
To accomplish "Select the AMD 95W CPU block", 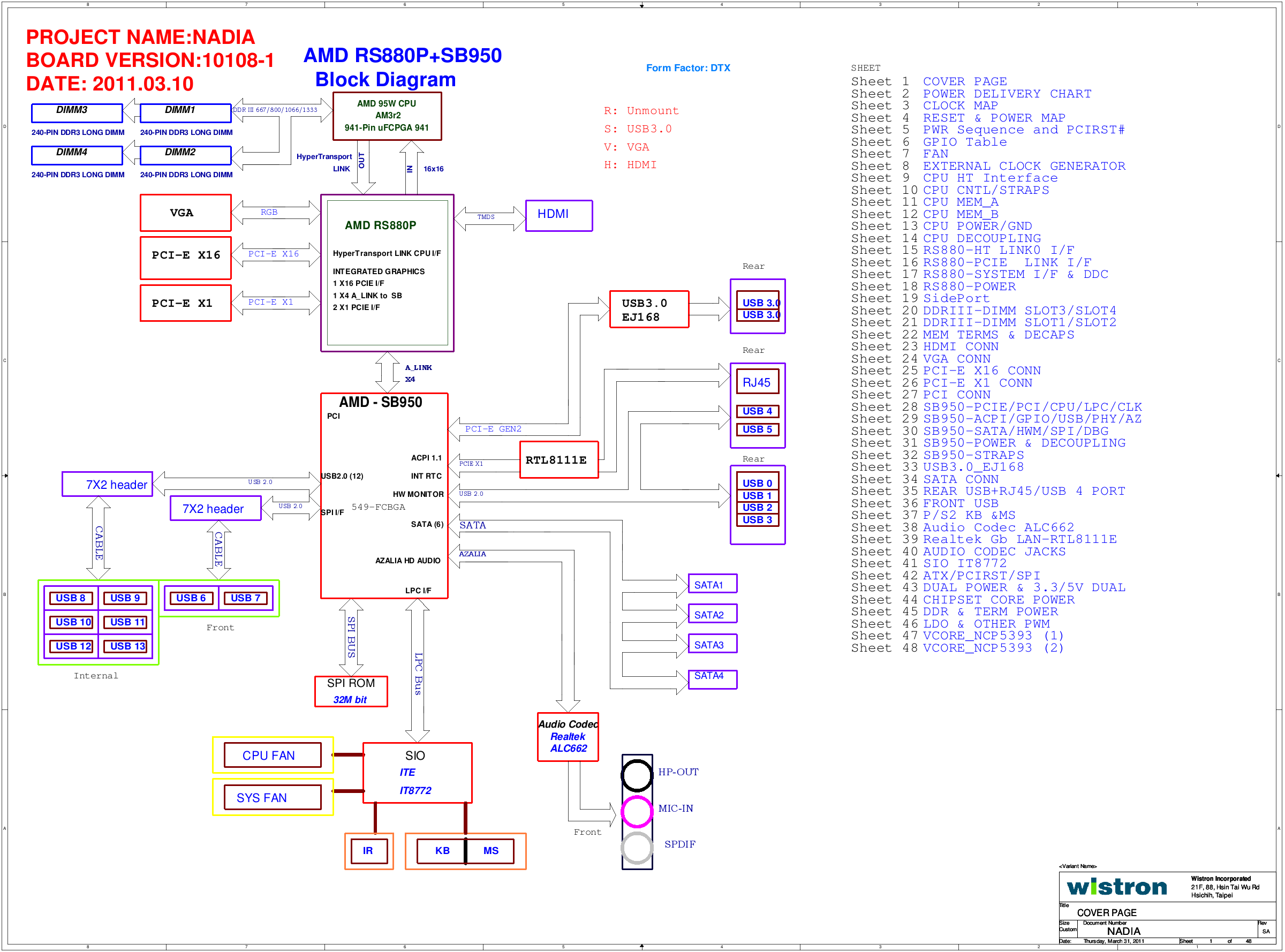I will (x=387, y=116).
